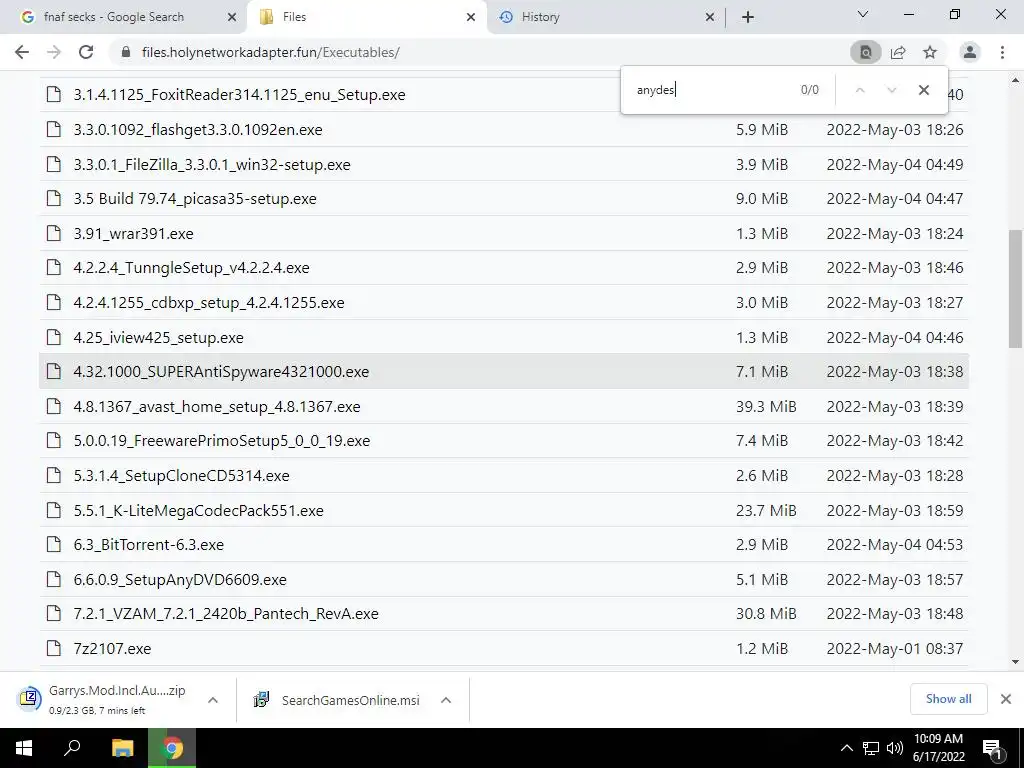Open network status tray icon
The width and height of the screenshot is (1024, 768).
pyautogui.click(x=871, y=748)
